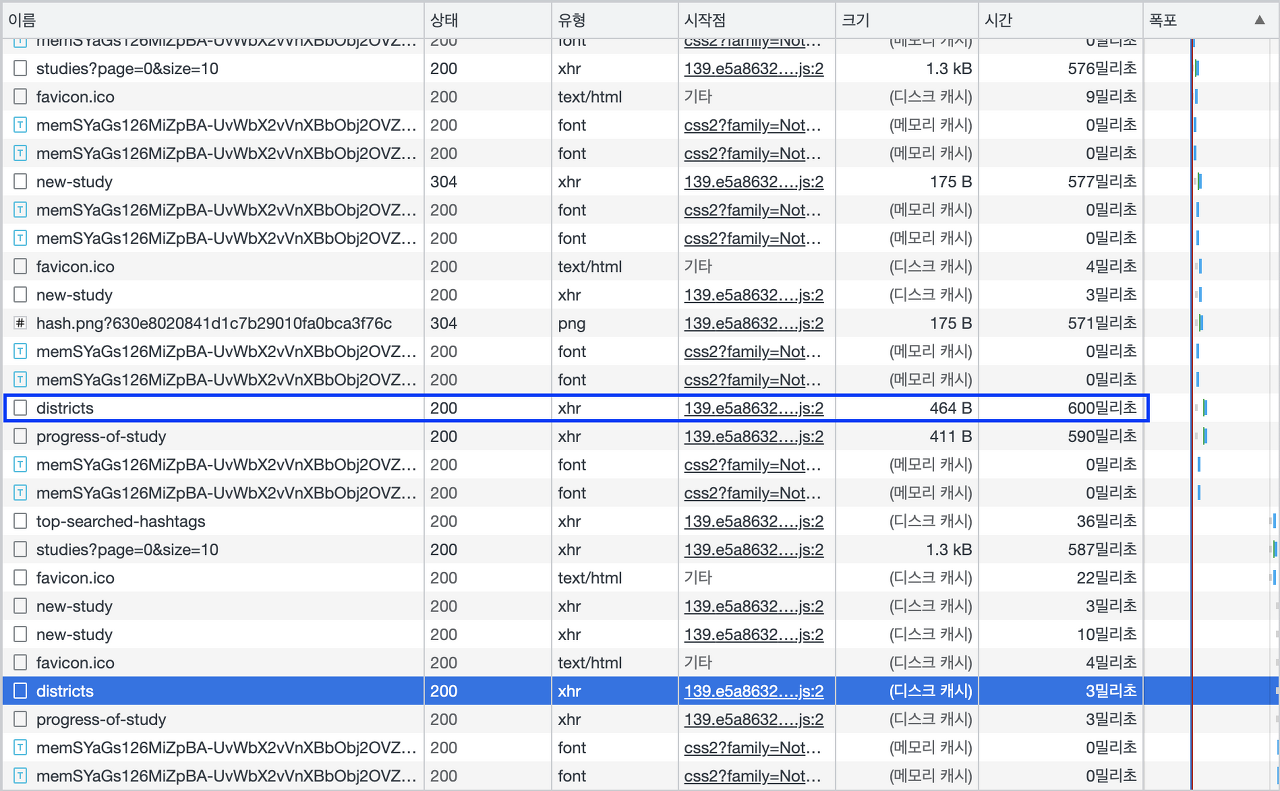1280x791 pixels.
Task: Click the waterfall bar of the 600밀리초 districts row
Action: [x=1205, y=408]
